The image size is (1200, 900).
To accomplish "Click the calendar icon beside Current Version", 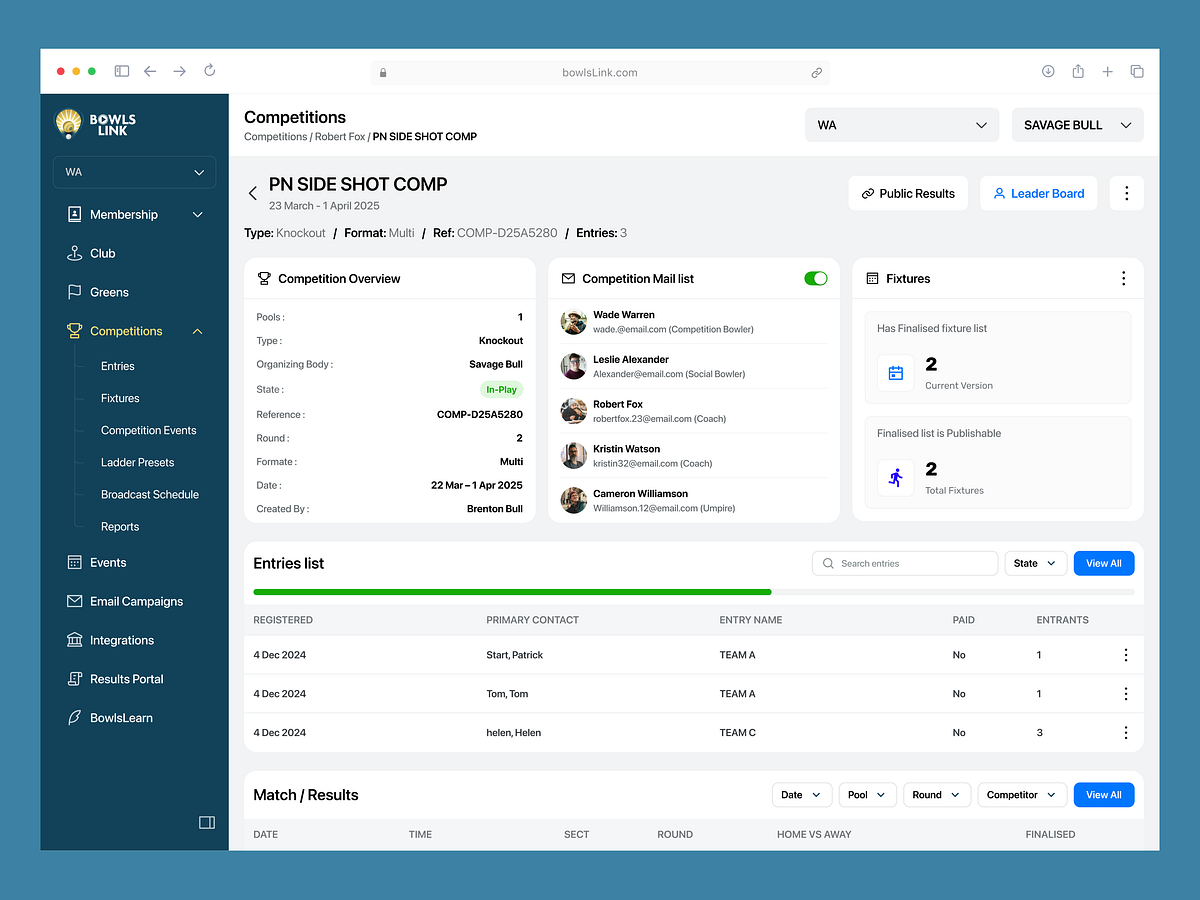I will (896, 373).
